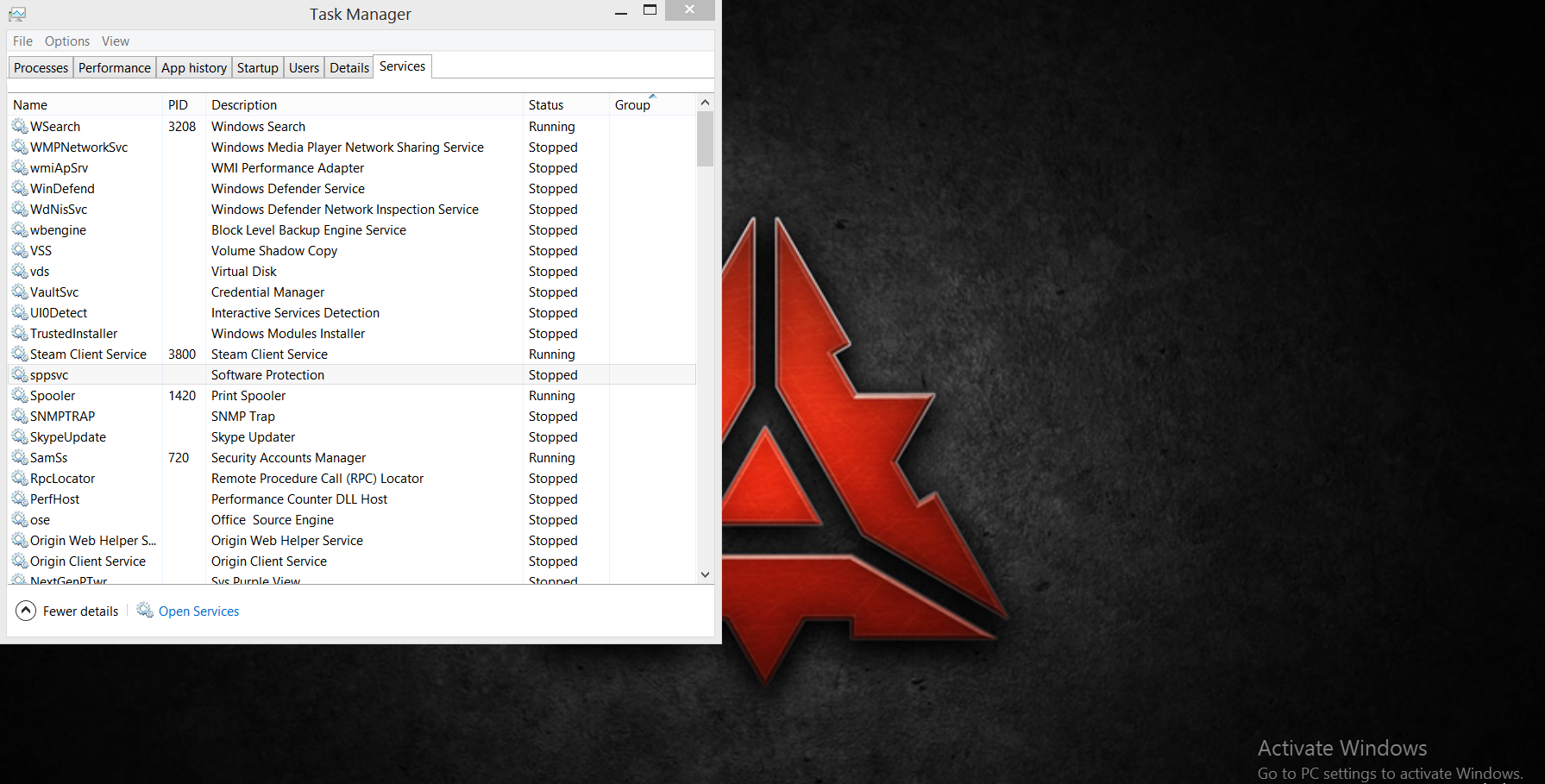Click the gear icon beside WSearch service
The height and width of the screenshot is (784, 1545).
20,126
